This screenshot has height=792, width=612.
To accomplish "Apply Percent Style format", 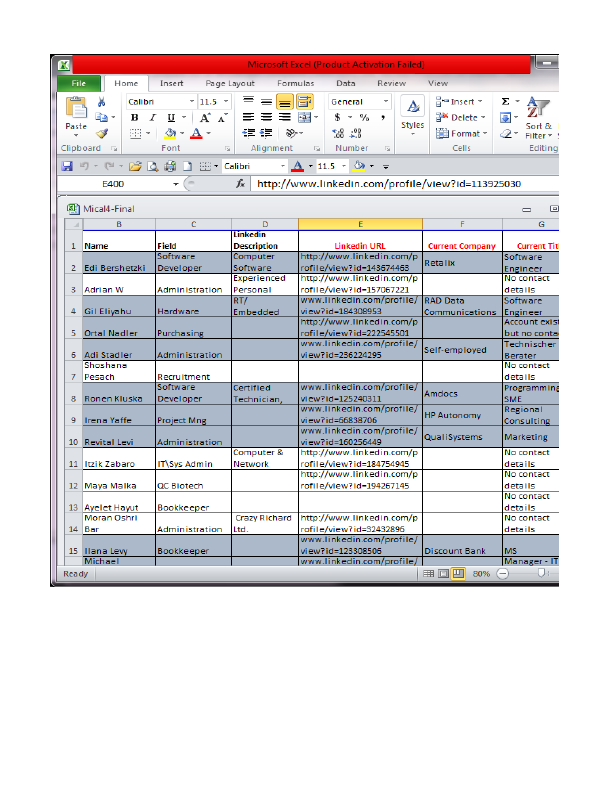I will (x=365, y=117).
